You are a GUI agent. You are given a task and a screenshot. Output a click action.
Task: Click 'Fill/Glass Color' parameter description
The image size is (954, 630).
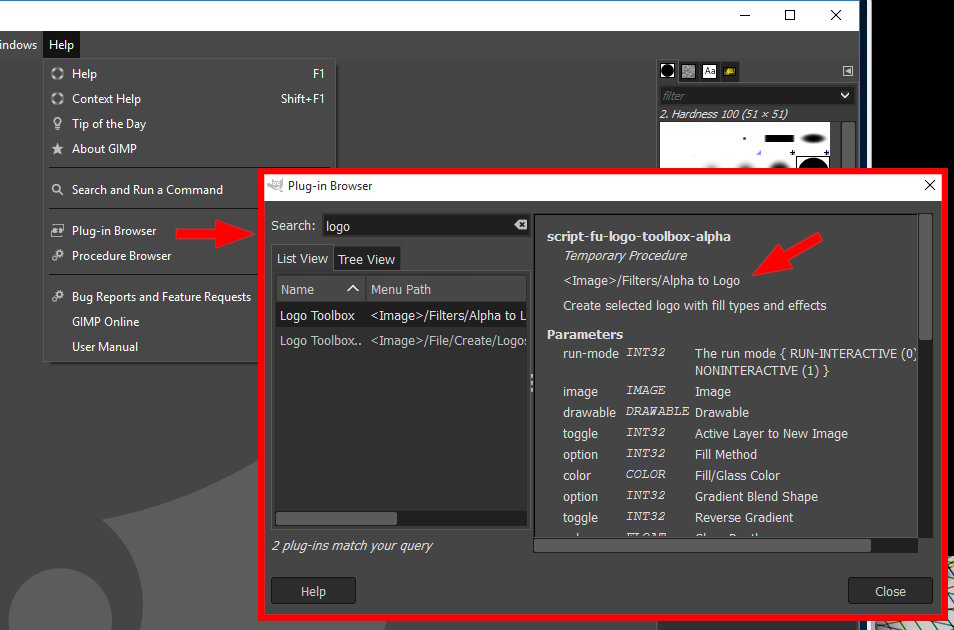[x=737, y=475]
